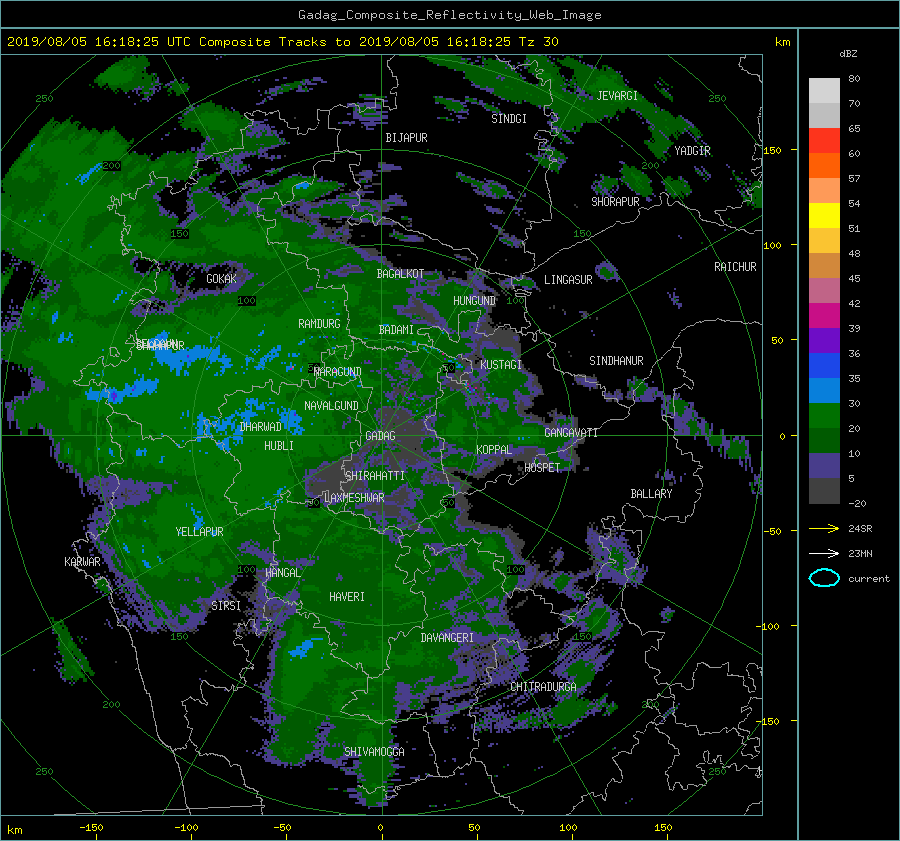Select the Gadag_Composite_Reflectivity_Web_Image title text
900x841 pixels.
[x=449, y=15]
